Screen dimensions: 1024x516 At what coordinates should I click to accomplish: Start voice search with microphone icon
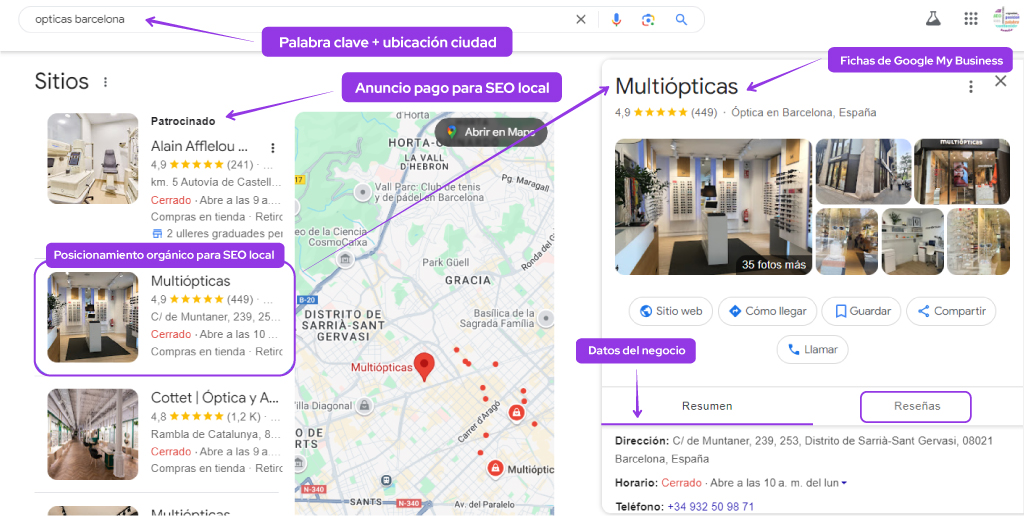coord(616,20)
